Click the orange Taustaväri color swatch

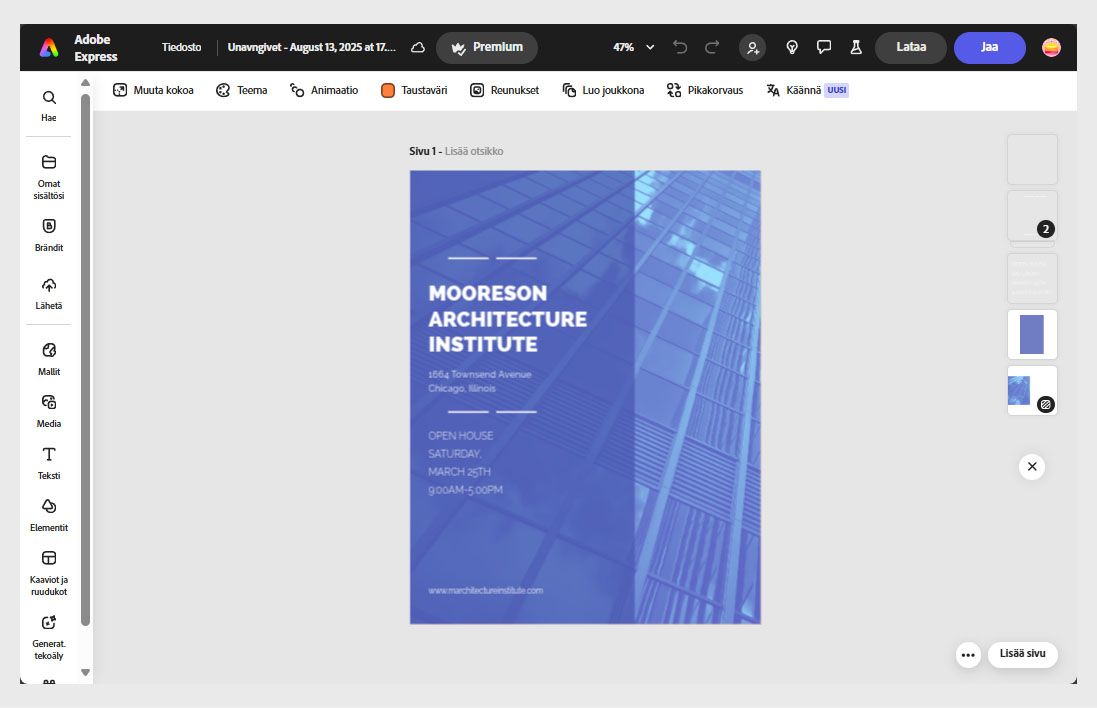click(x=387, y=90)
